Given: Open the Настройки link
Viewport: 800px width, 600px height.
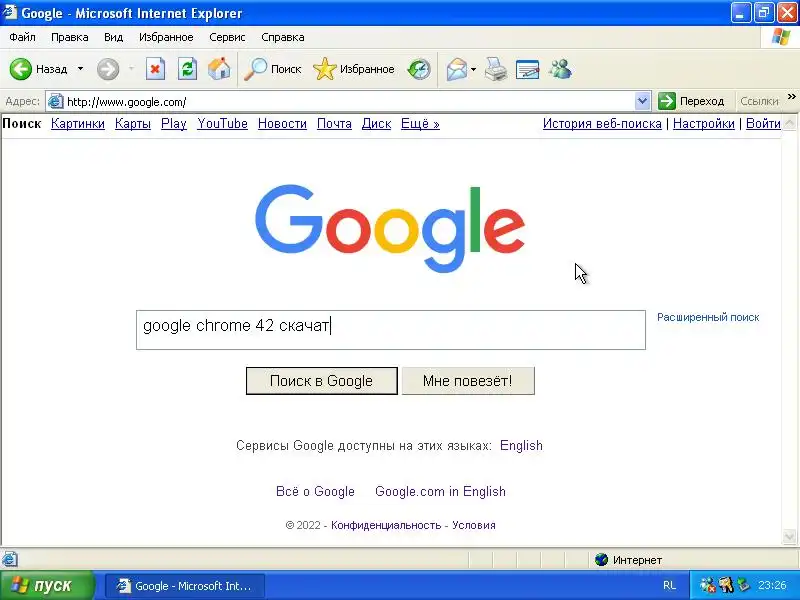Looking at the screenshot, I should point(704,123).
